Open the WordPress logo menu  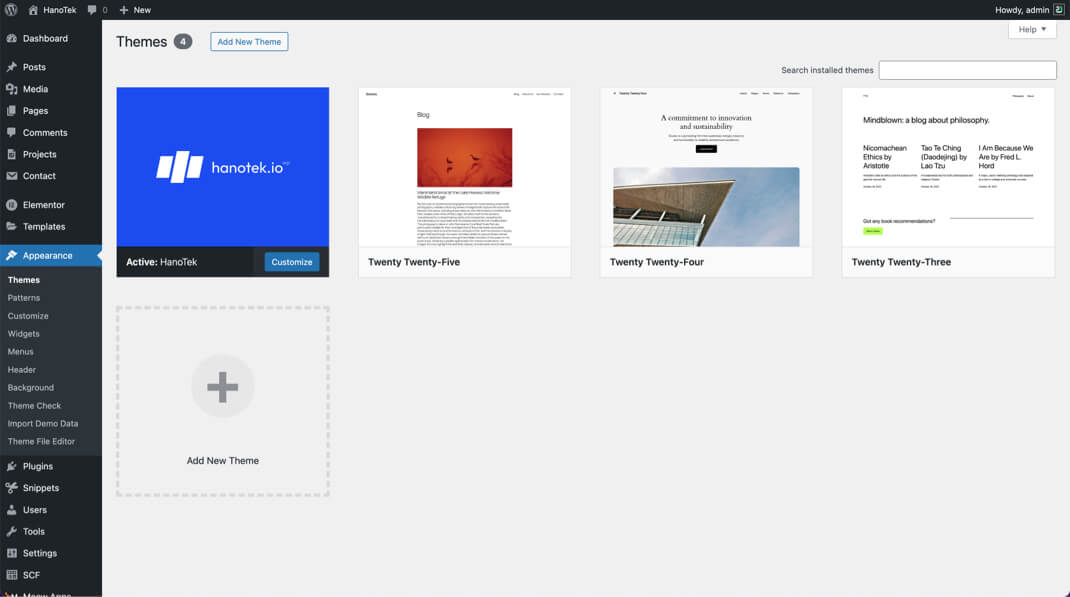click(x=11, y=10)
